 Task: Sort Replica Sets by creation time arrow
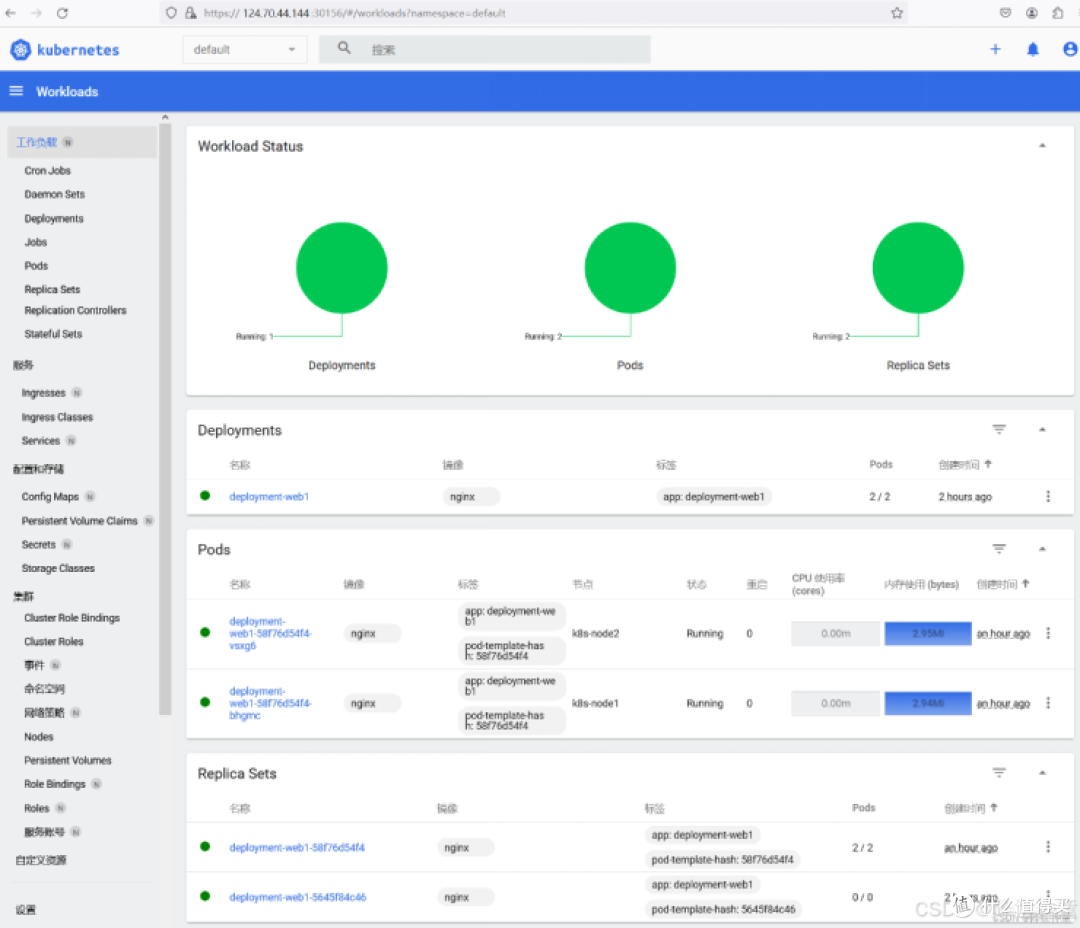(993, 807)
